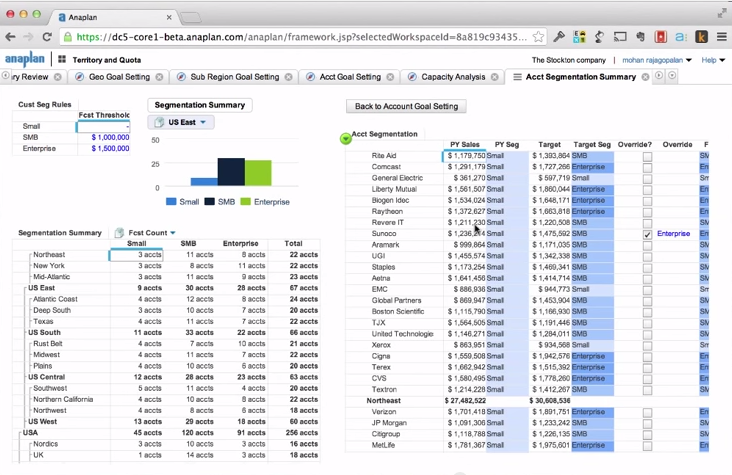Collapse the US East tree row
This screenshot has width=732, height=475.
tap(25, 288)
